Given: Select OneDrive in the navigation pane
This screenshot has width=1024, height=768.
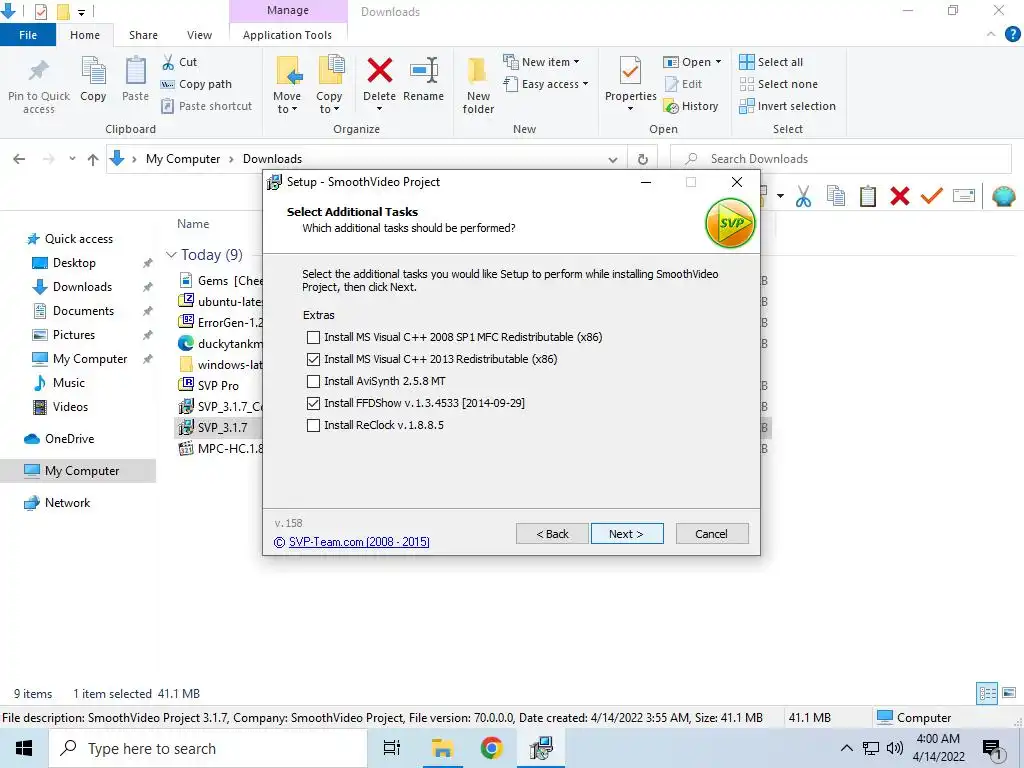Looking at the screenshot, I should [69, 439].
